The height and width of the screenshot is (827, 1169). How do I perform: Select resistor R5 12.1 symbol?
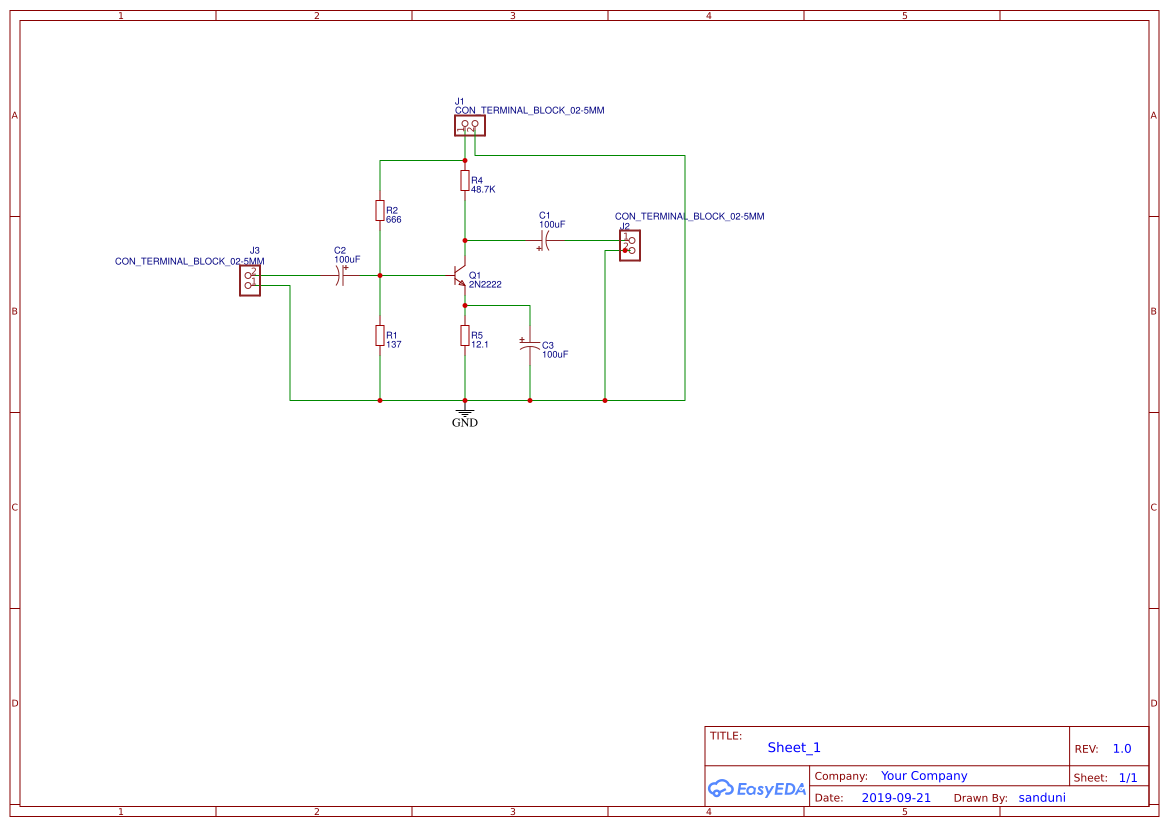pos(464,337)
